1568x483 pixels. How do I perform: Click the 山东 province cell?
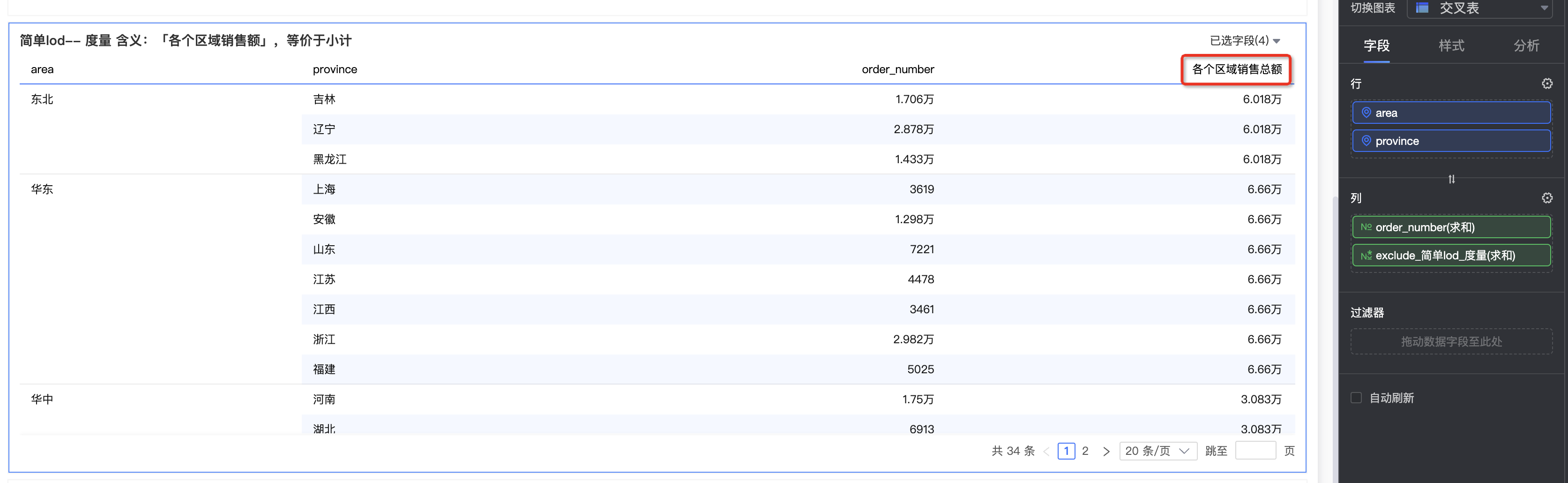click(x=324, y=249)
